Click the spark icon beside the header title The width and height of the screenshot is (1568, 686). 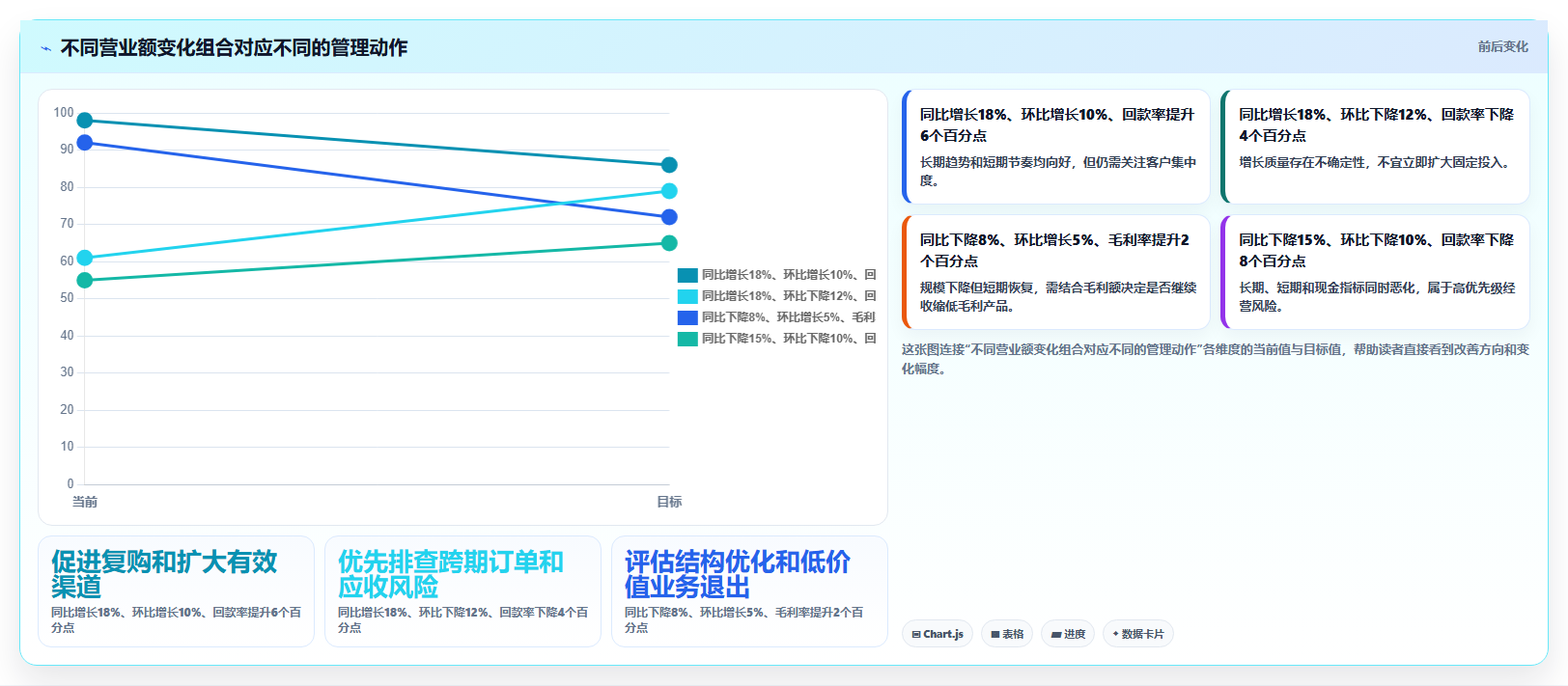pos(45,48)
